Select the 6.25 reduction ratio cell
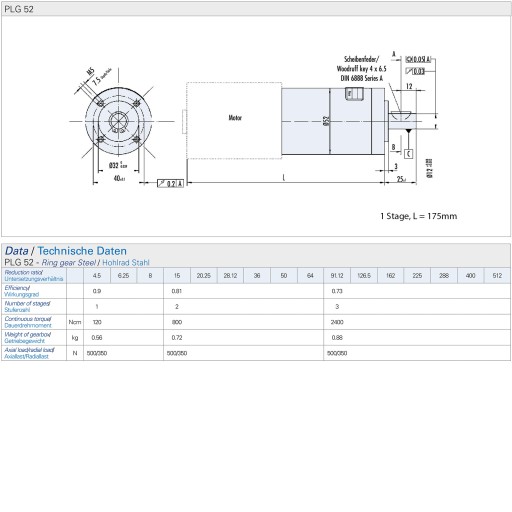Screen dimensions: 512x512 click(x=123, y=276)
